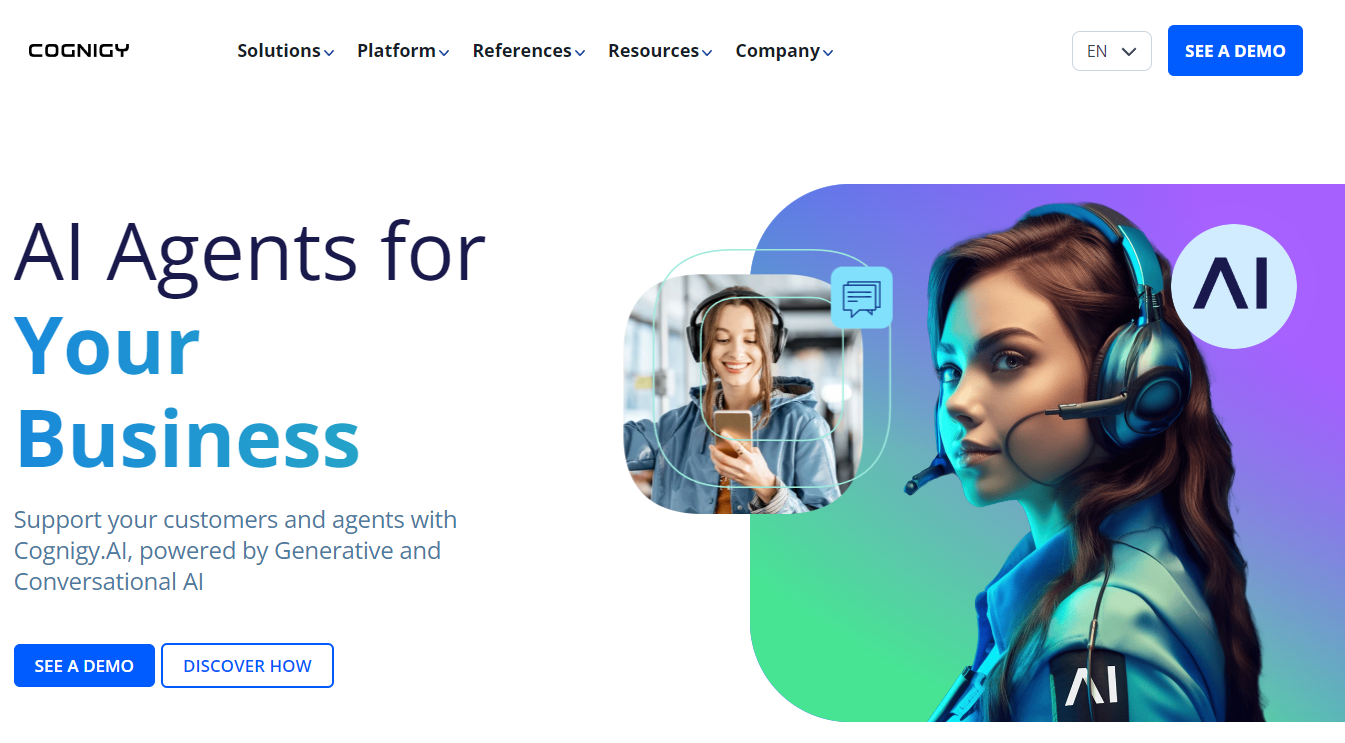Click the chevron beside Platform

tap(444, 53)
